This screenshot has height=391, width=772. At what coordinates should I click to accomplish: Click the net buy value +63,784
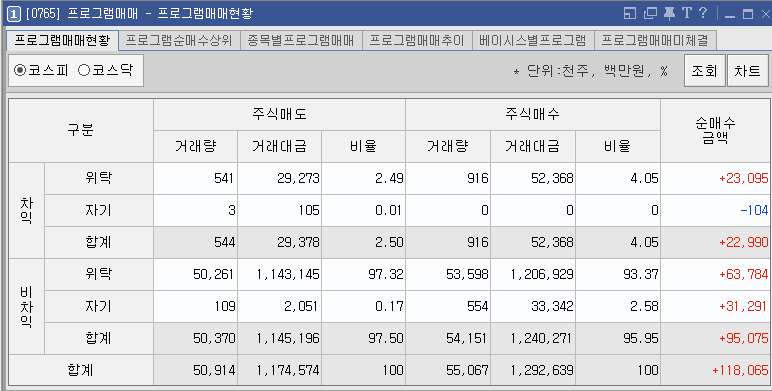point(715,274)
